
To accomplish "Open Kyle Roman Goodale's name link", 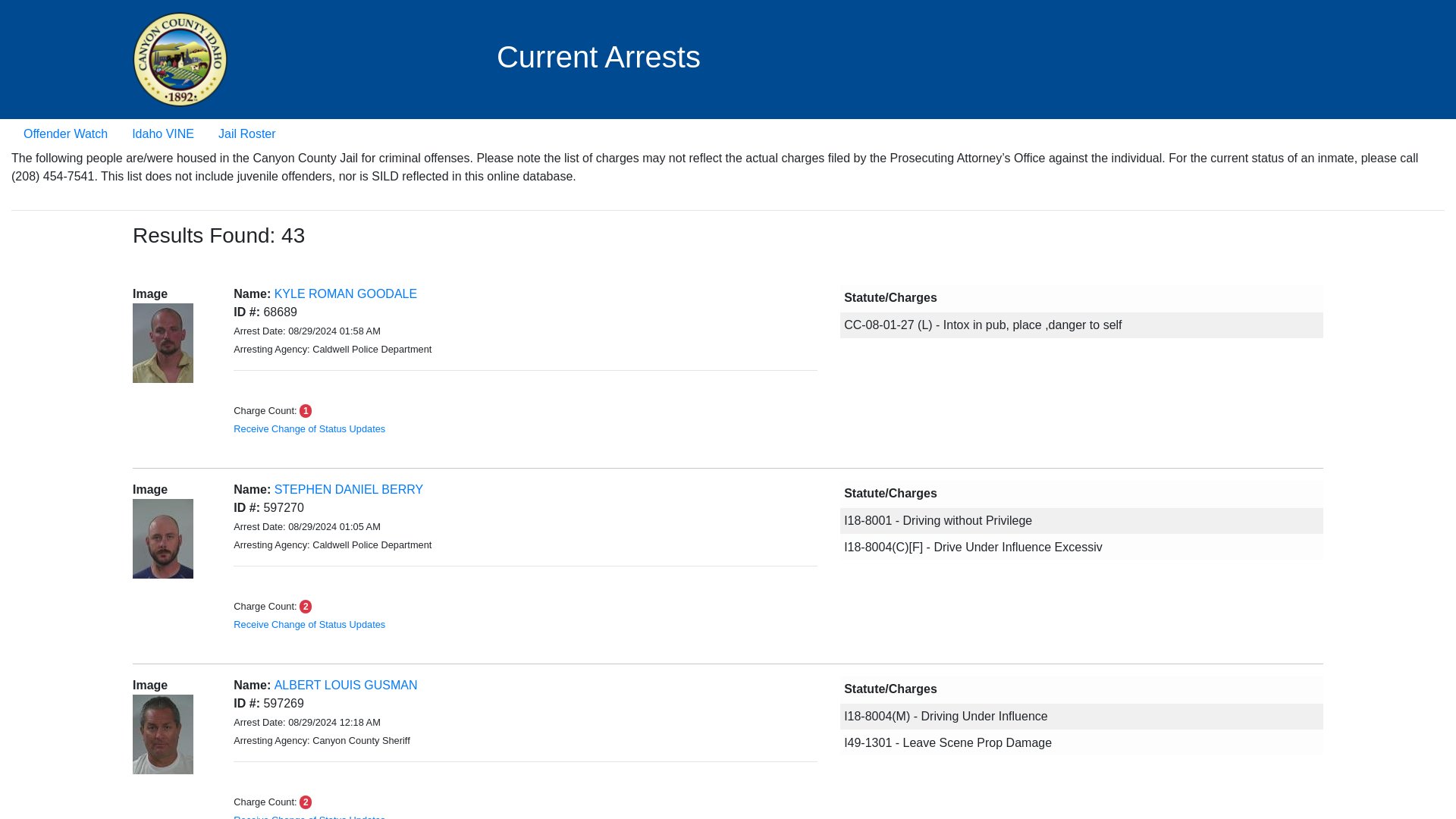I will click(x=345, y=294).
